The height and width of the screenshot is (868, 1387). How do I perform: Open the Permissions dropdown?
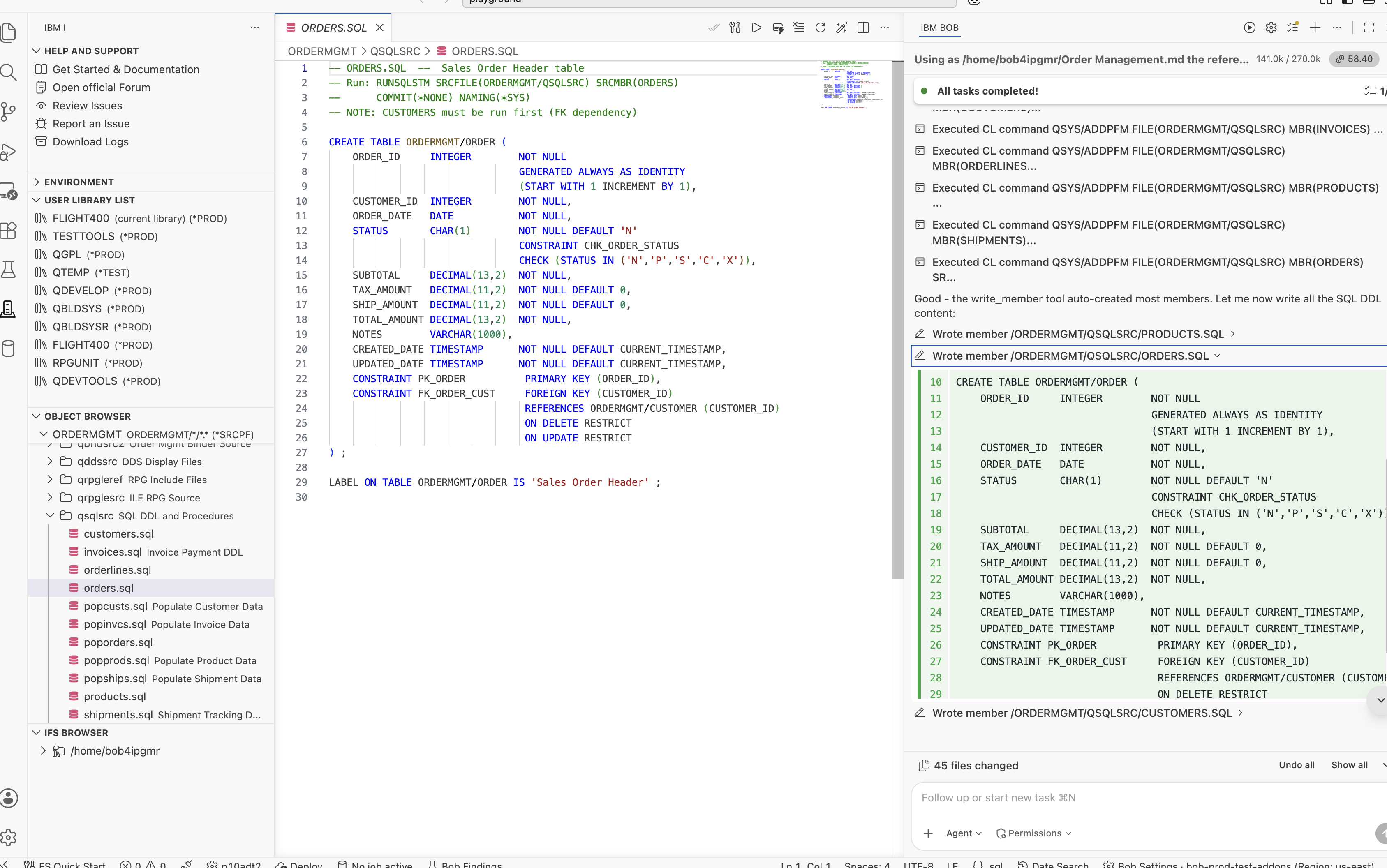[1034, 833]
